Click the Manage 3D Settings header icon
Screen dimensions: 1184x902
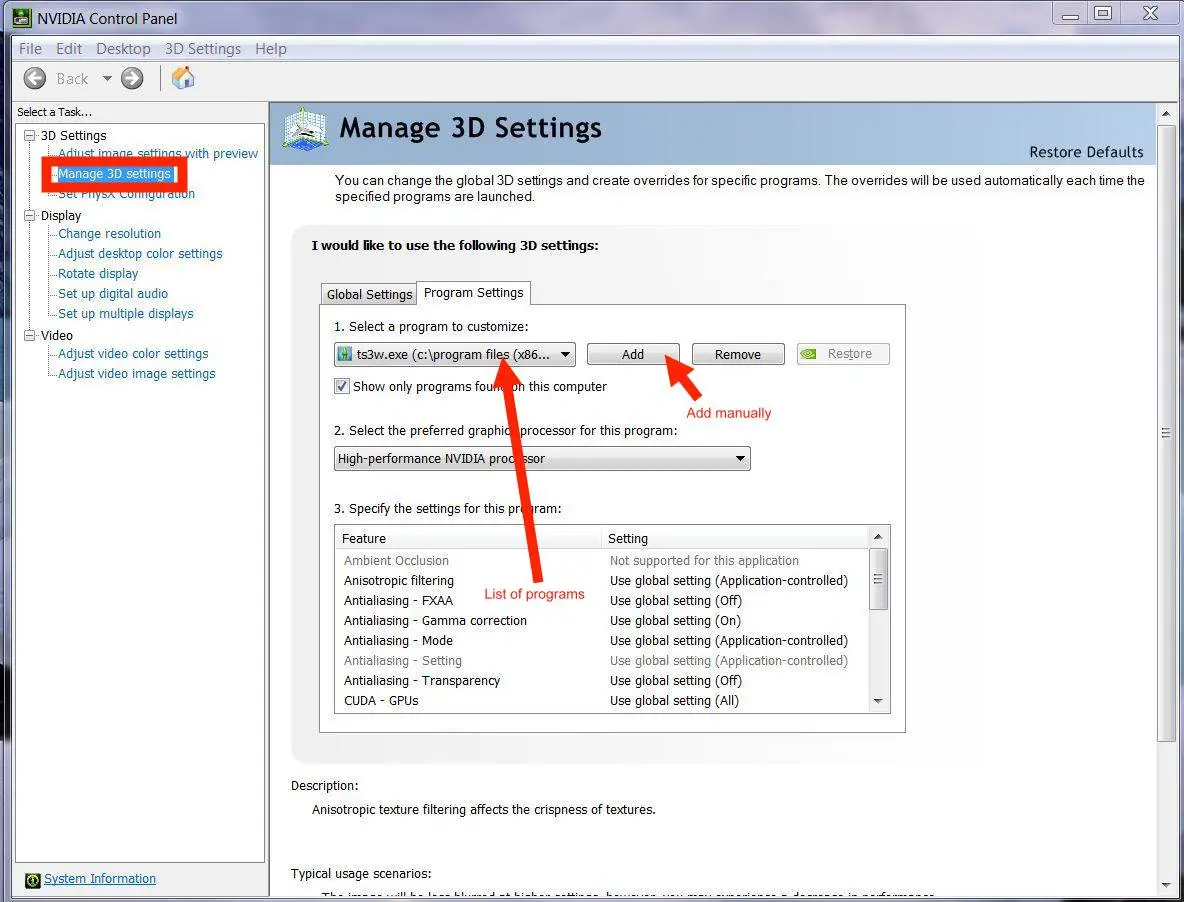[x=305, y=128]
